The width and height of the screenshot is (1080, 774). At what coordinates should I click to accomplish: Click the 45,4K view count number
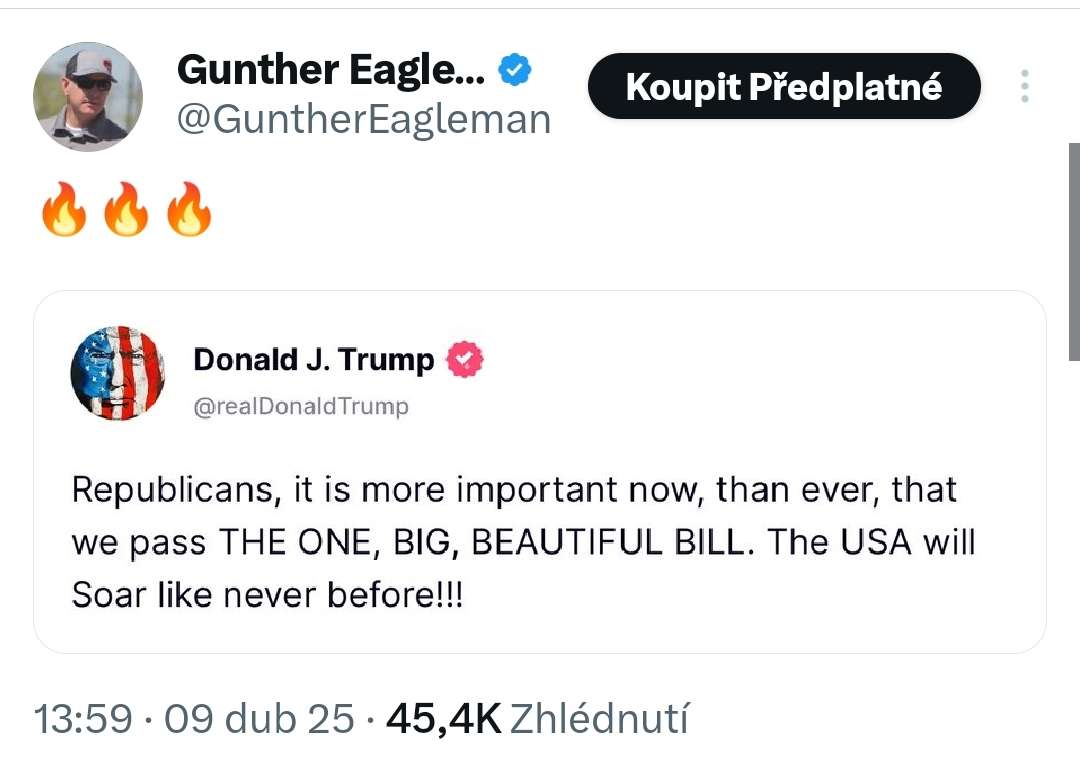pyautogui.click(x=442, y=719)
